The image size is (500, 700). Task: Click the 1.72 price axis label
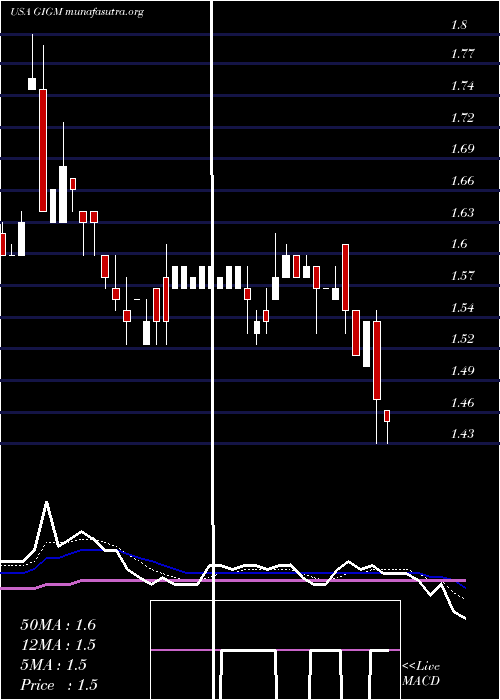(x=462, y=118)
